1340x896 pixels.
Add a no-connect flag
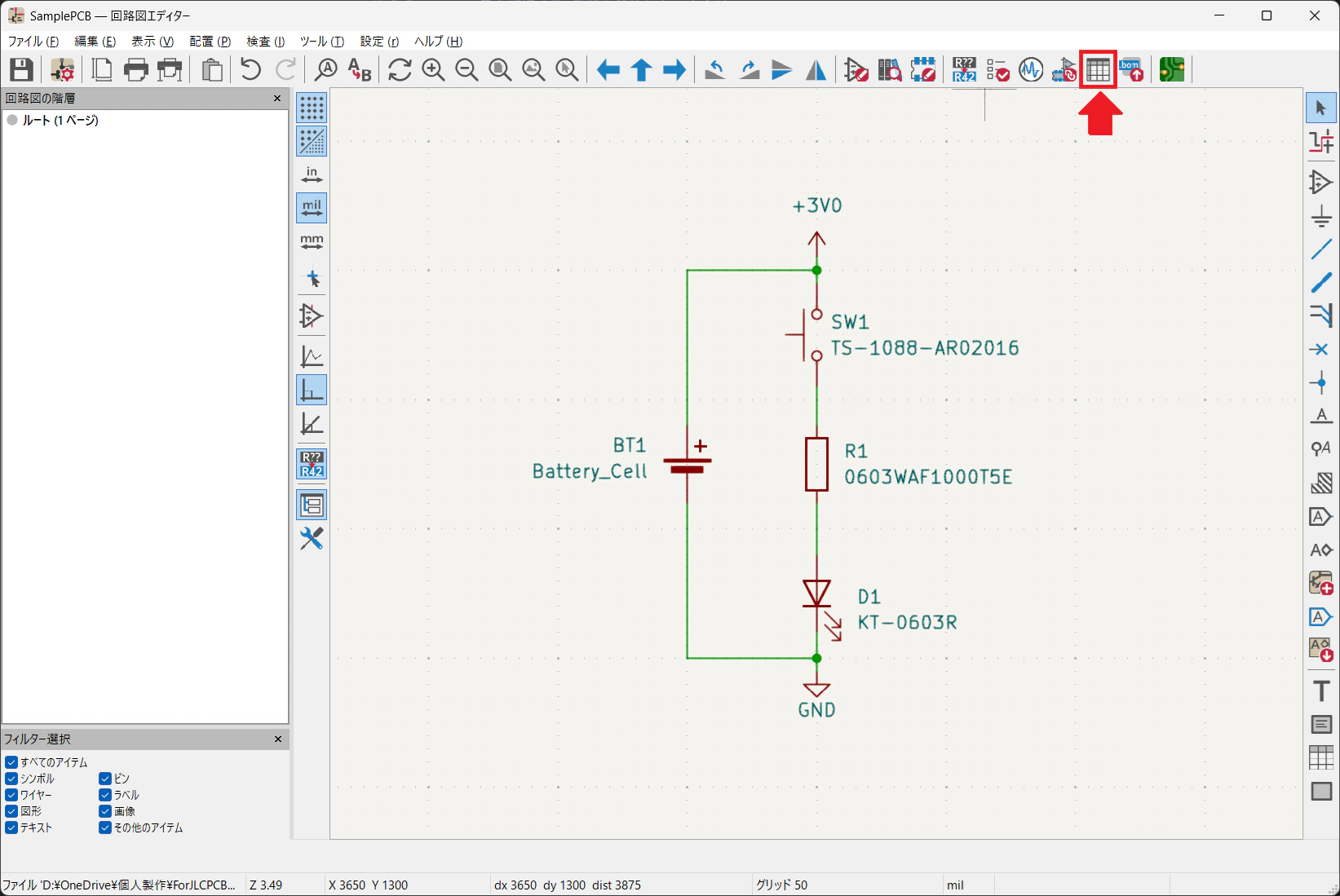[1321, 350]
